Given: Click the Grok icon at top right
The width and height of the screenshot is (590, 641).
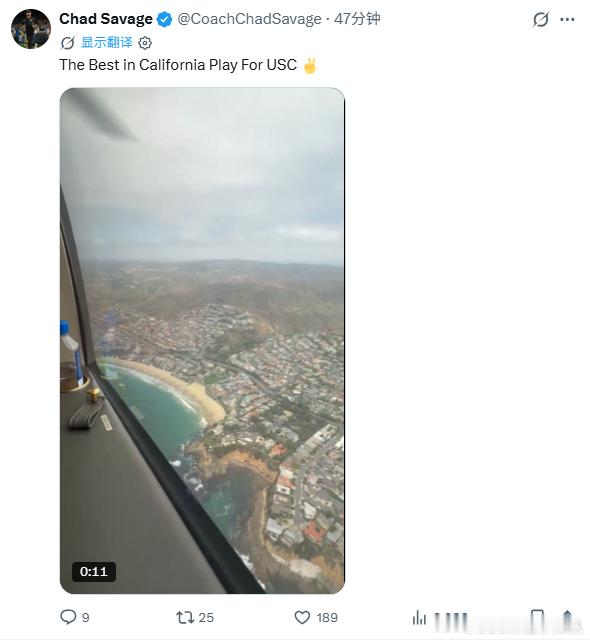Looking at the screenshot, I should point(541,19).
